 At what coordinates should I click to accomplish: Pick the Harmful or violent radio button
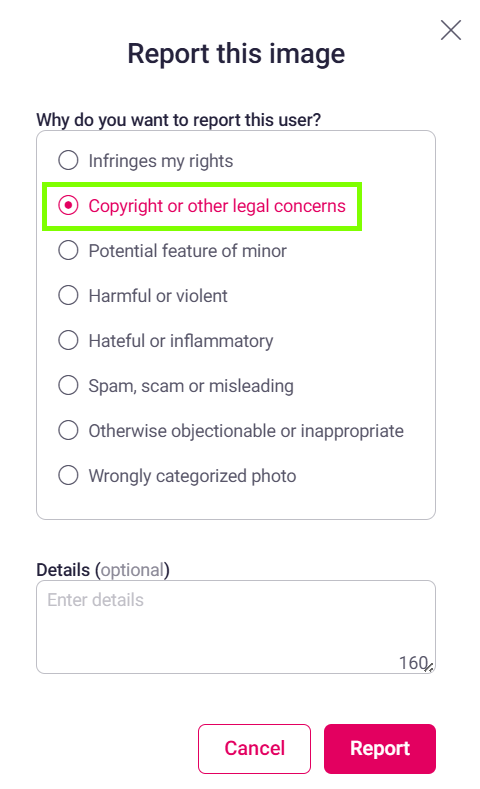pos(68,295)
